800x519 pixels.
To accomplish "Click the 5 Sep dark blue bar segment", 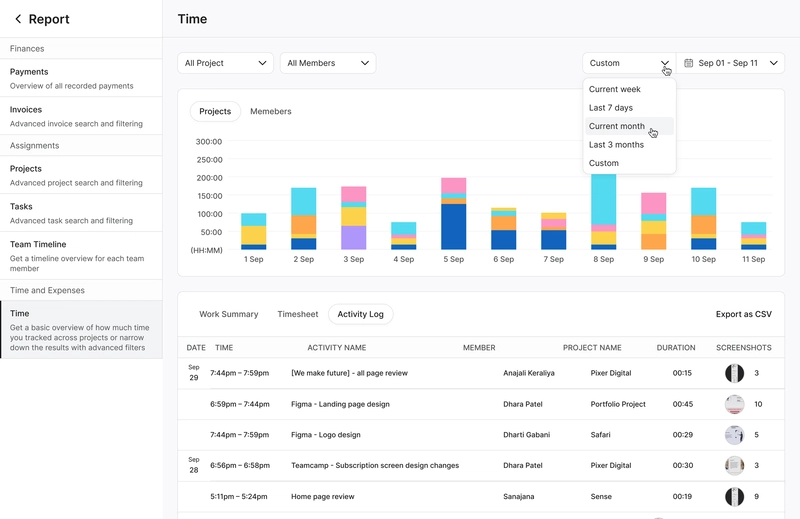I will click(453, 227).
